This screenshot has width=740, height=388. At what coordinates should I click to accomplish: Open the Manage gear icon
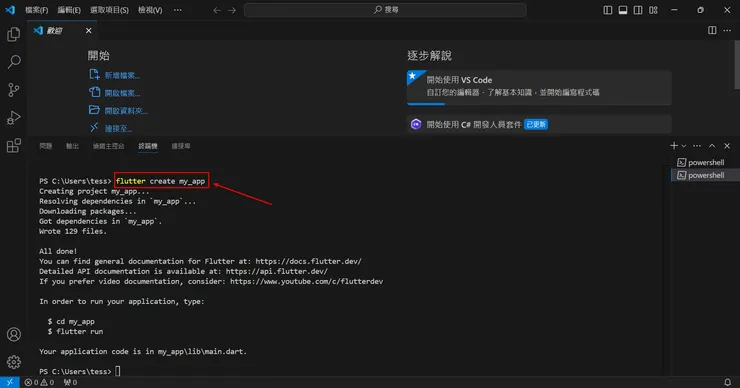tap(14, 362)
